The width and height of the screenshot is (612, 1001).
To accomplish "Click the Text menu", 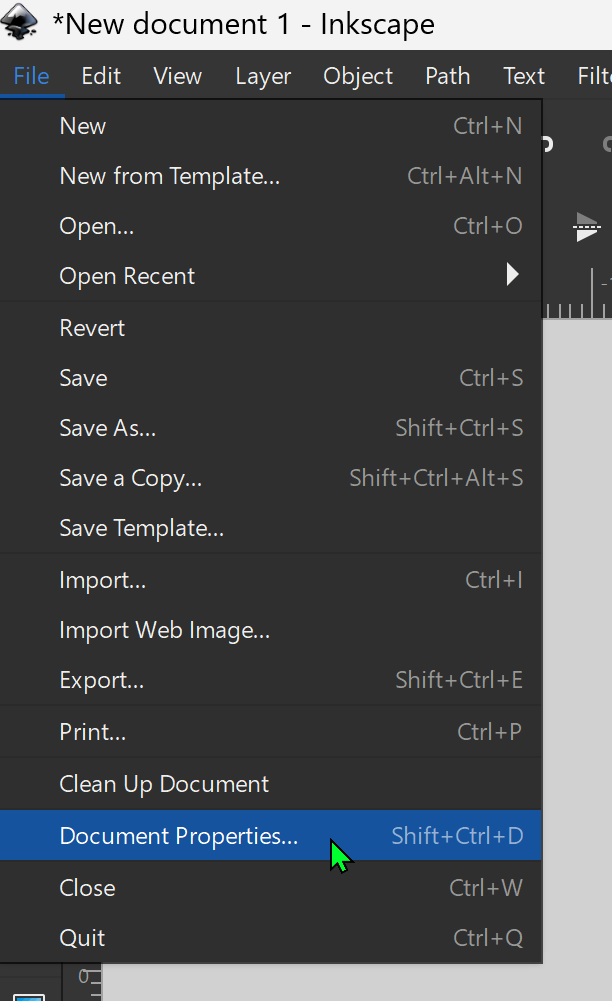I will pyautogui.click(x=523, y=75).
